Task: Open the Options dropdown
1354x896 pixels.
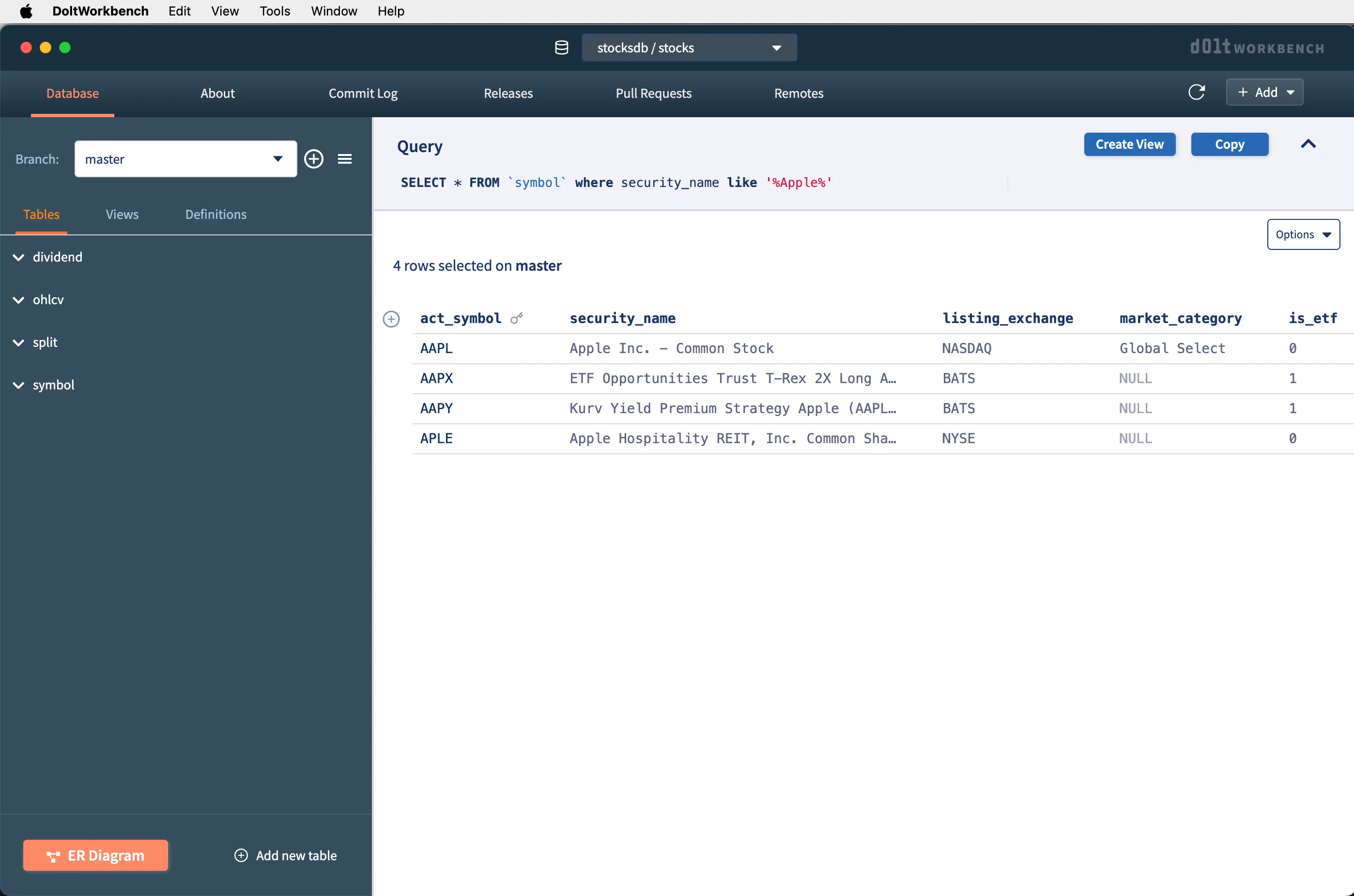Action: click(1303, 234)
